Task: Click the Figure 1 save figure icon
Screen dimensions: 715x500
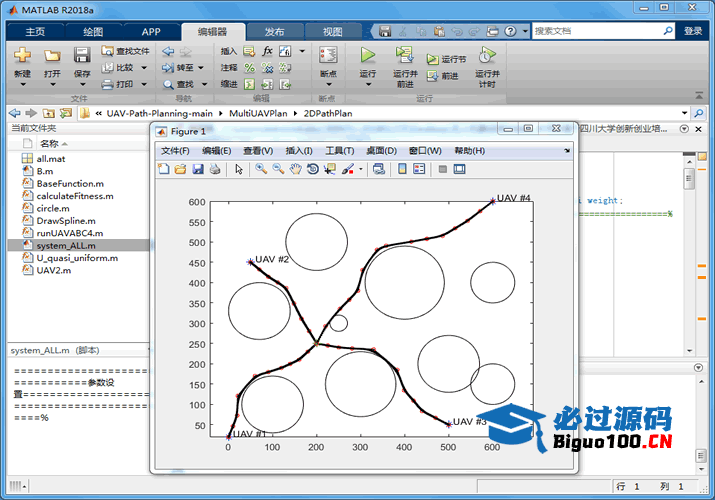Action: (198, 169)
